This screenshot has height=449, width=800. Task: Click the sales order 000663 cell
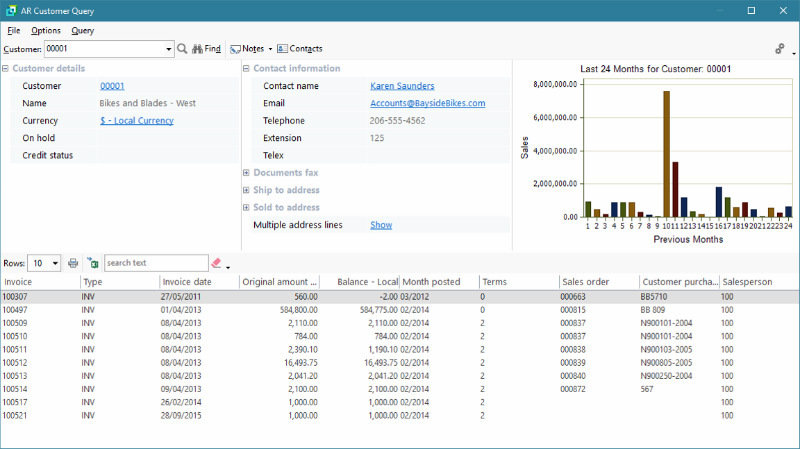[573, 297]
